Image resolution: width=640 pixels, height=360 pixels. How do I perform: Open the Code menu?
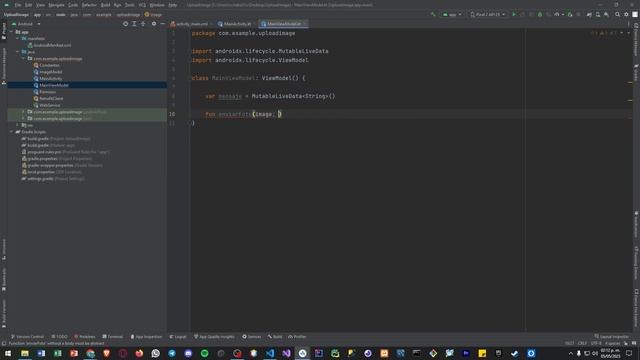pyautogui.click(x=73, y=5)
